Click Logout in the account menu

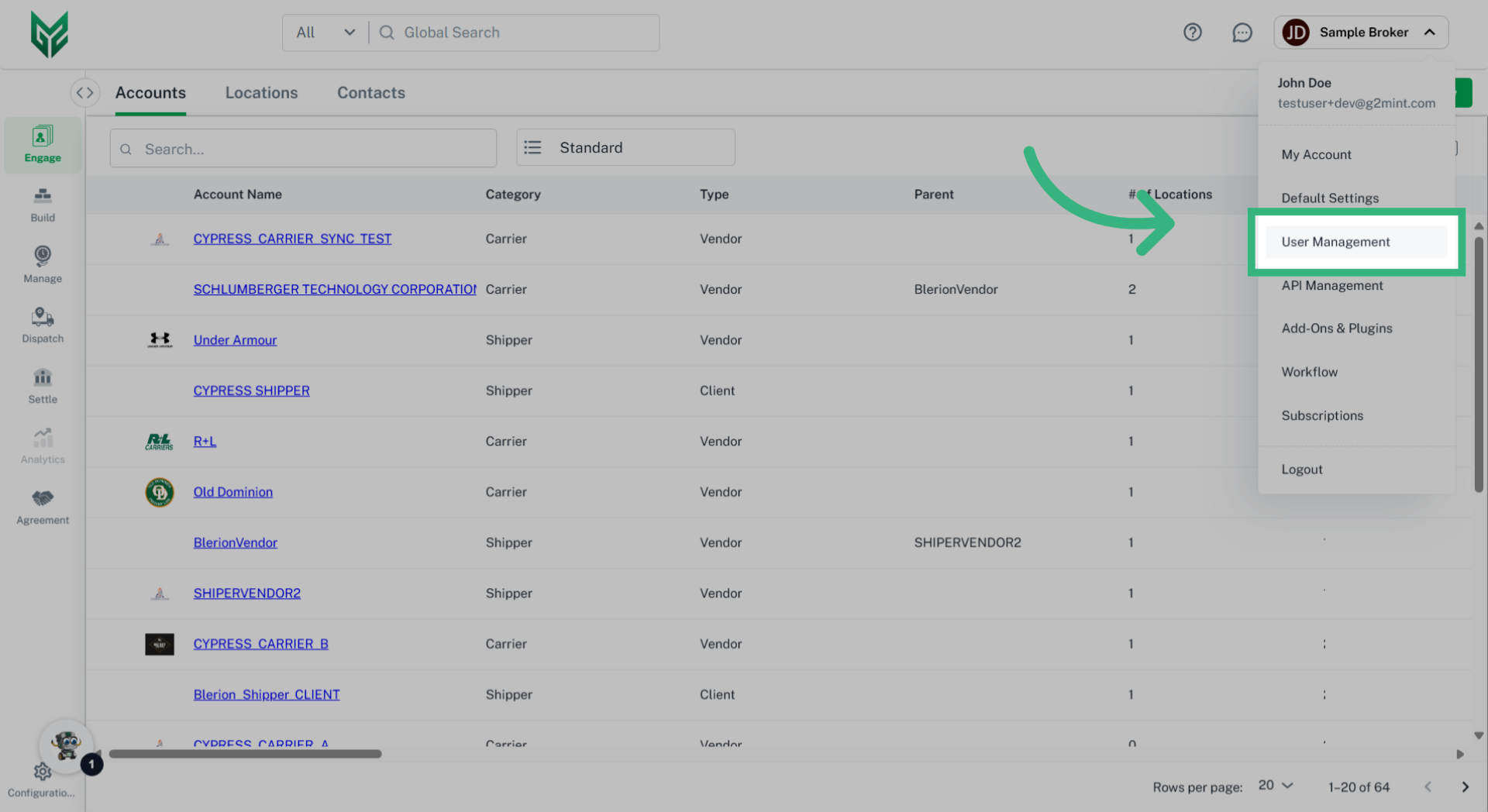1301,469
